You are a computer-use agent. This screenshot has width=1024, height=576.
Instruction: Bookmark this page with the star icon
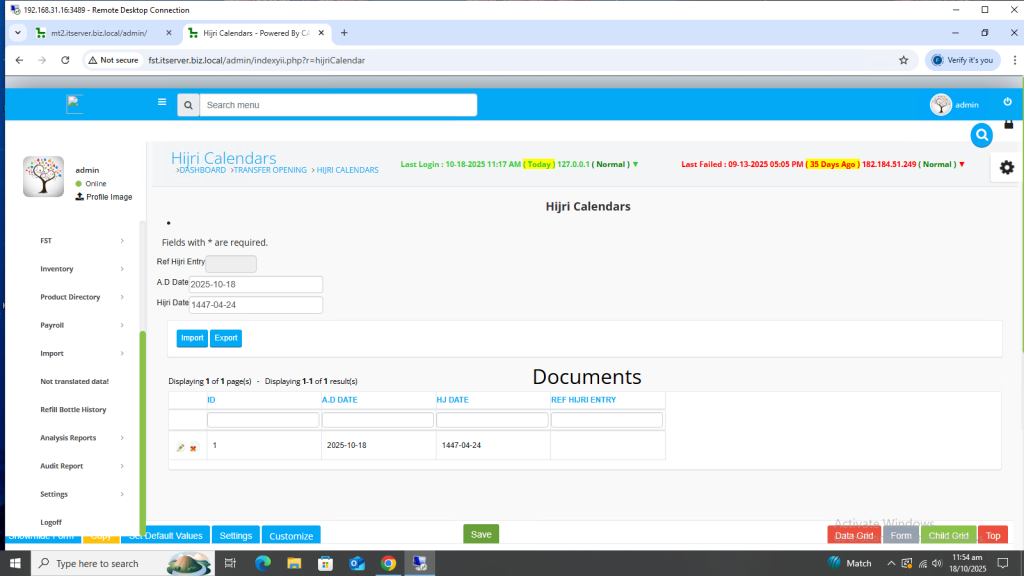coord(903,60)
